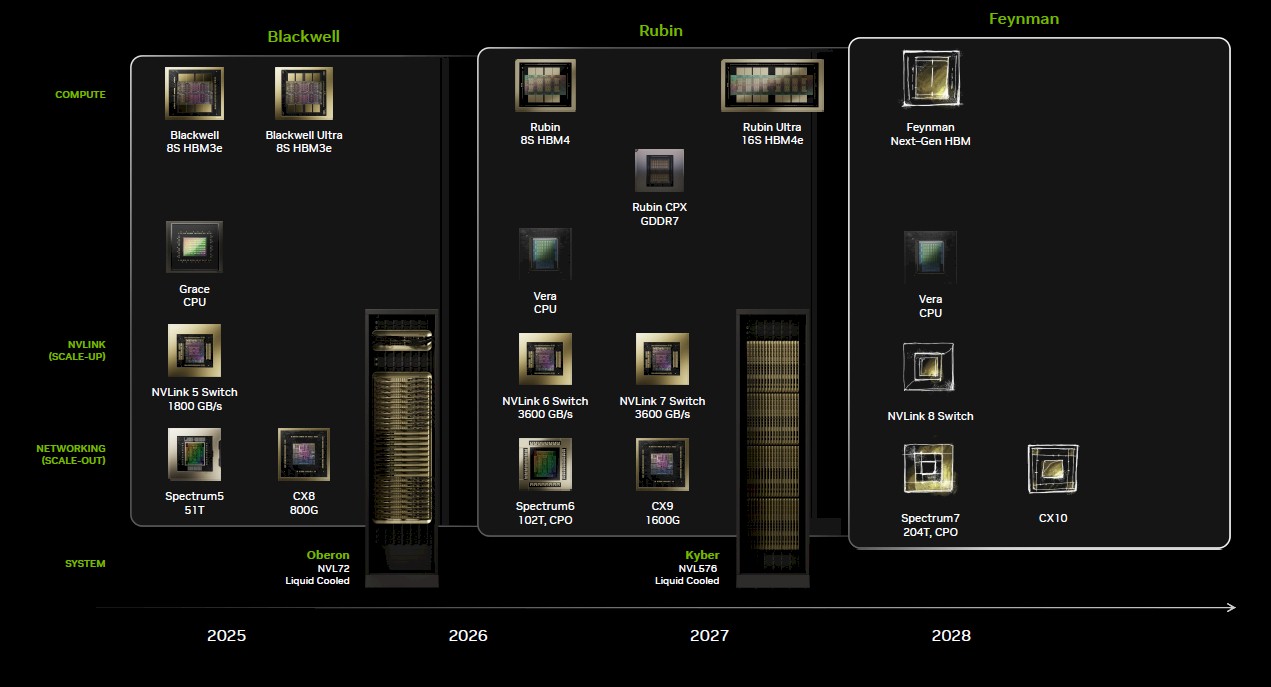The height and width of the screenshot is (687, 1271).
Task: Click the Spectrum5 51T chip icon
Action: (x=194, y=454)
